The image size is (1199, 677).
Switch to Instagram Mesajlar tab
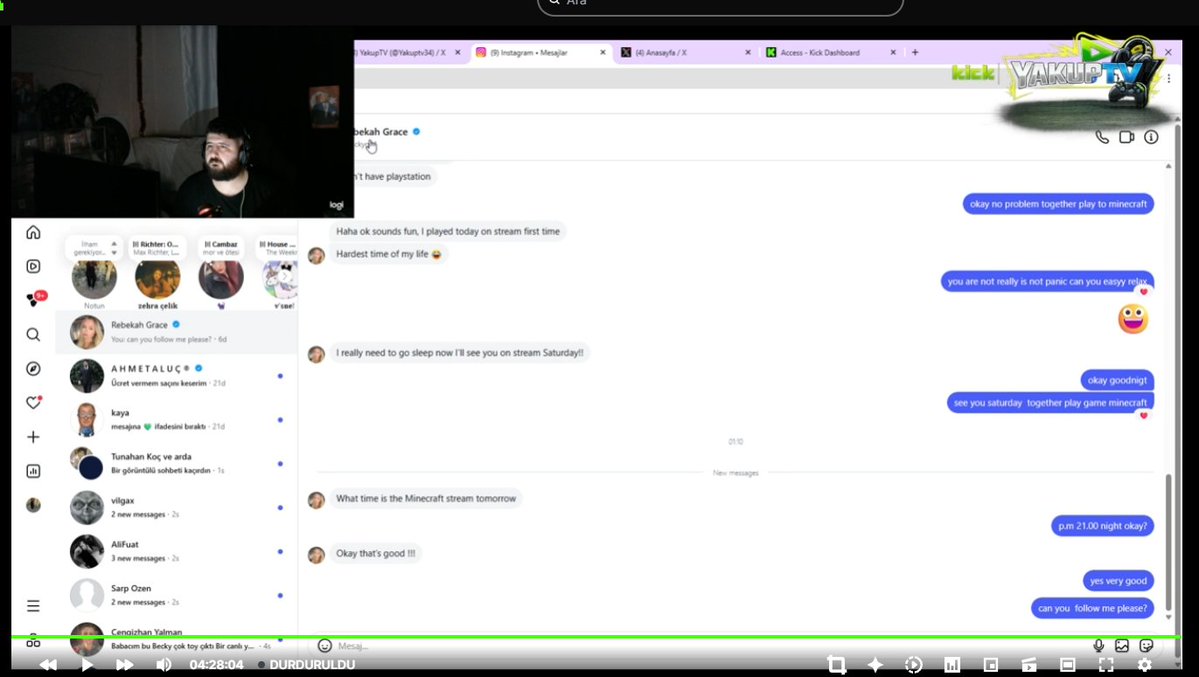click(539, 53)
